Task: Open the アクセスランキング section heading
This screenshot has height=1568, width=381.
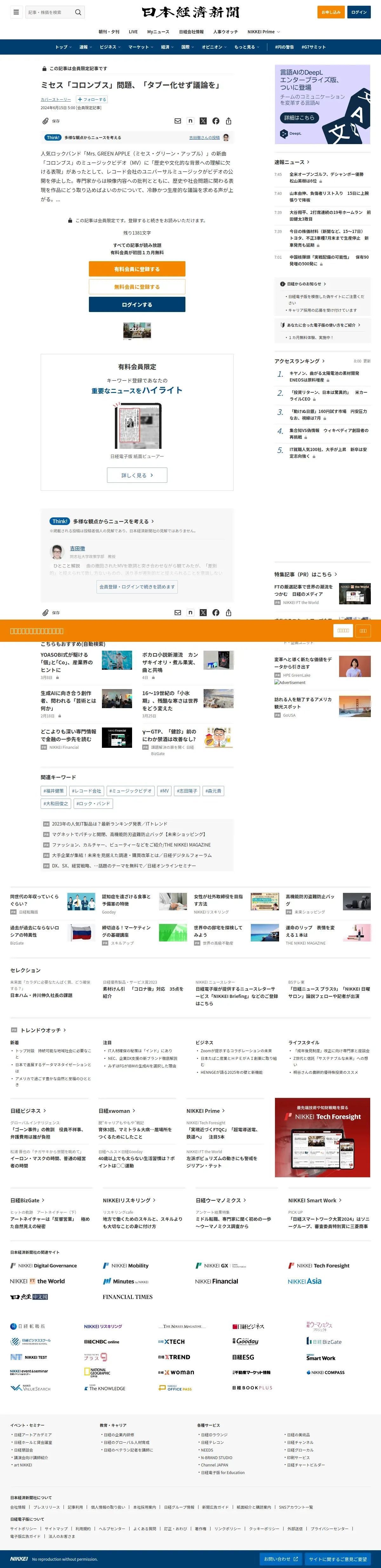Action: pyautogui.click(x=299, y=361)
